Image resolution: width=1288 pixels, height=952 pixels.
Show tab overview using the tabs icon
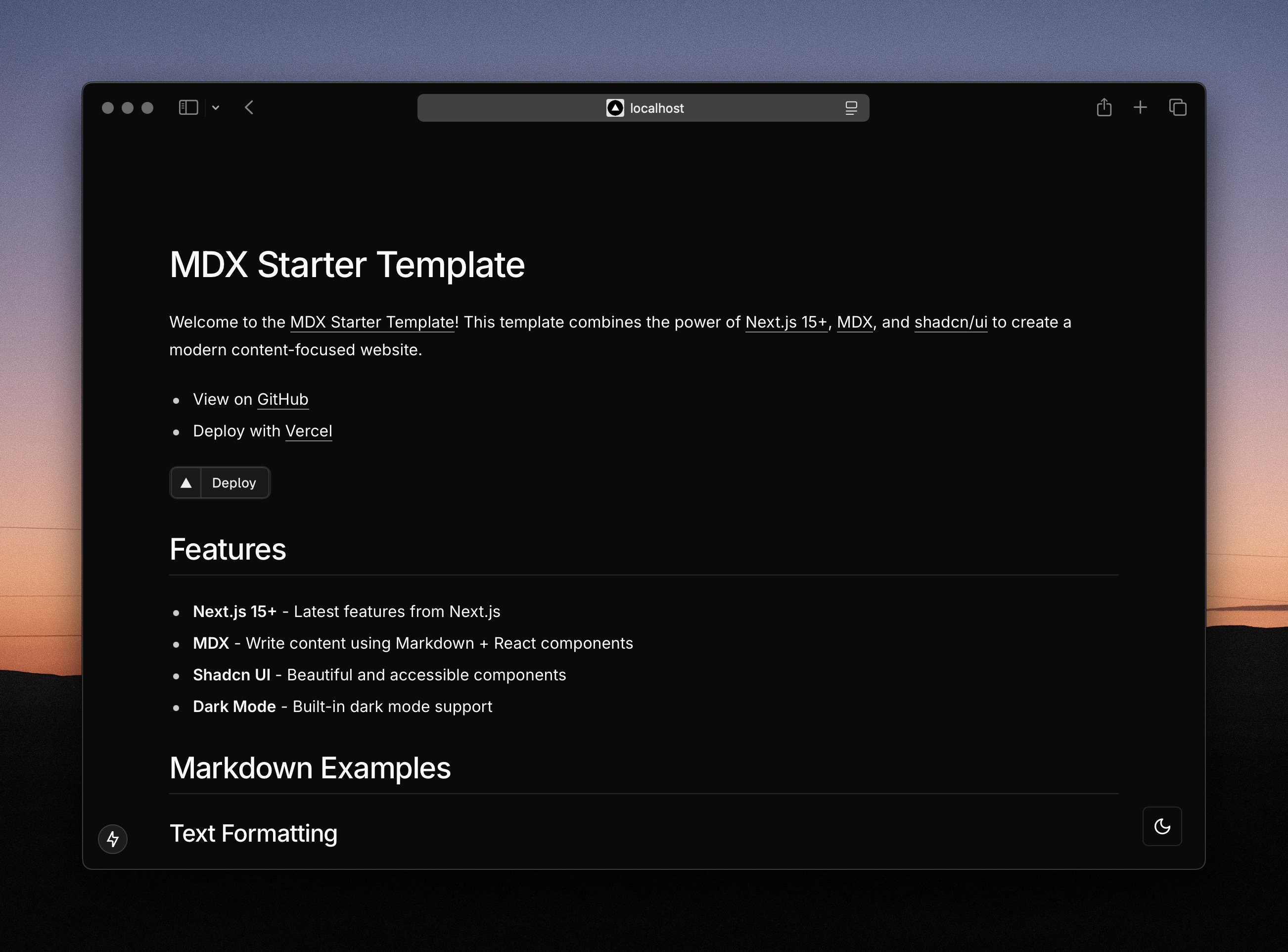[1177, 107]
